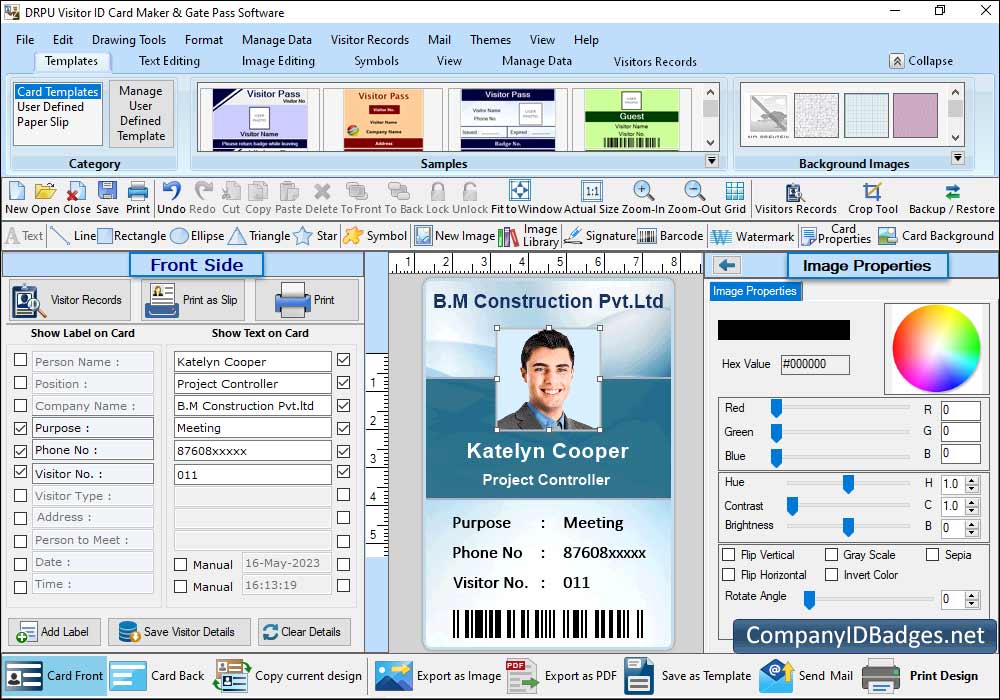Open the Drawing Tools menu
Image resolution: width=1000 pixels, height=700 pixels.
(129, 40)
